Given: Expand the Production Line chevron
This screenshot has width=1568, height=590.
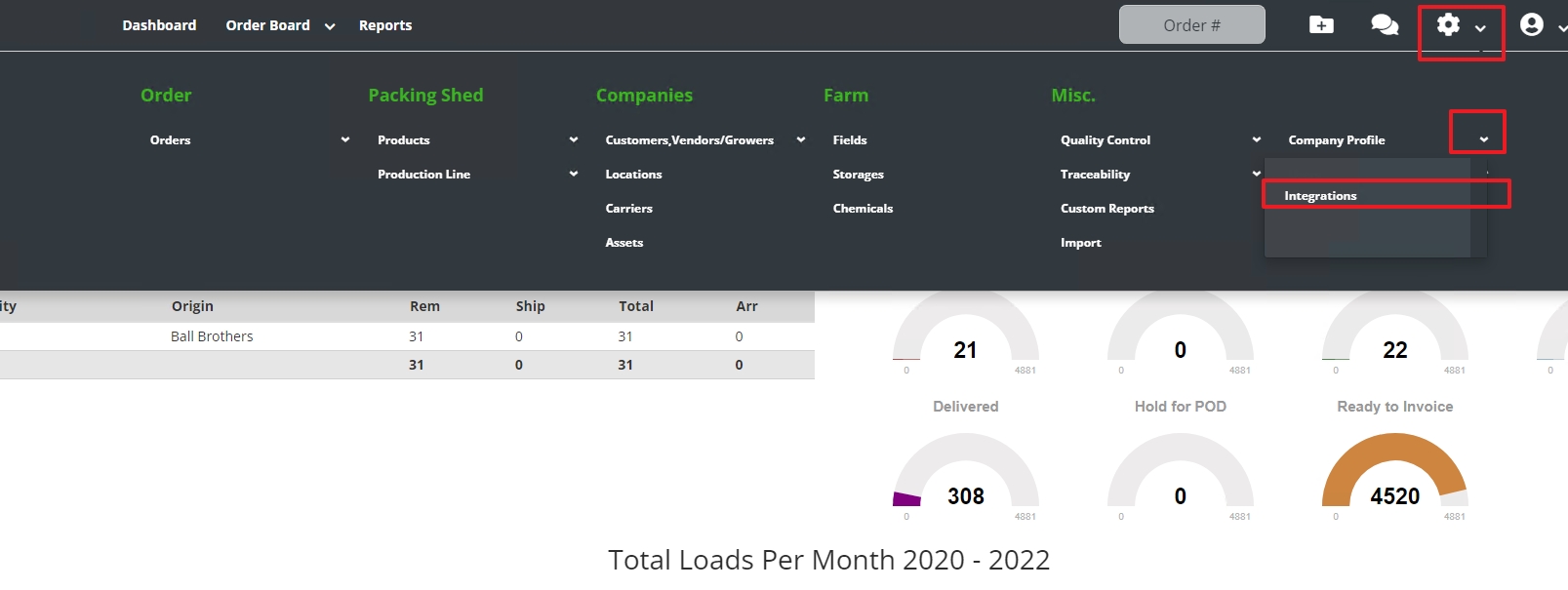Looking at the screenshot, I should (x=574, y=175).
